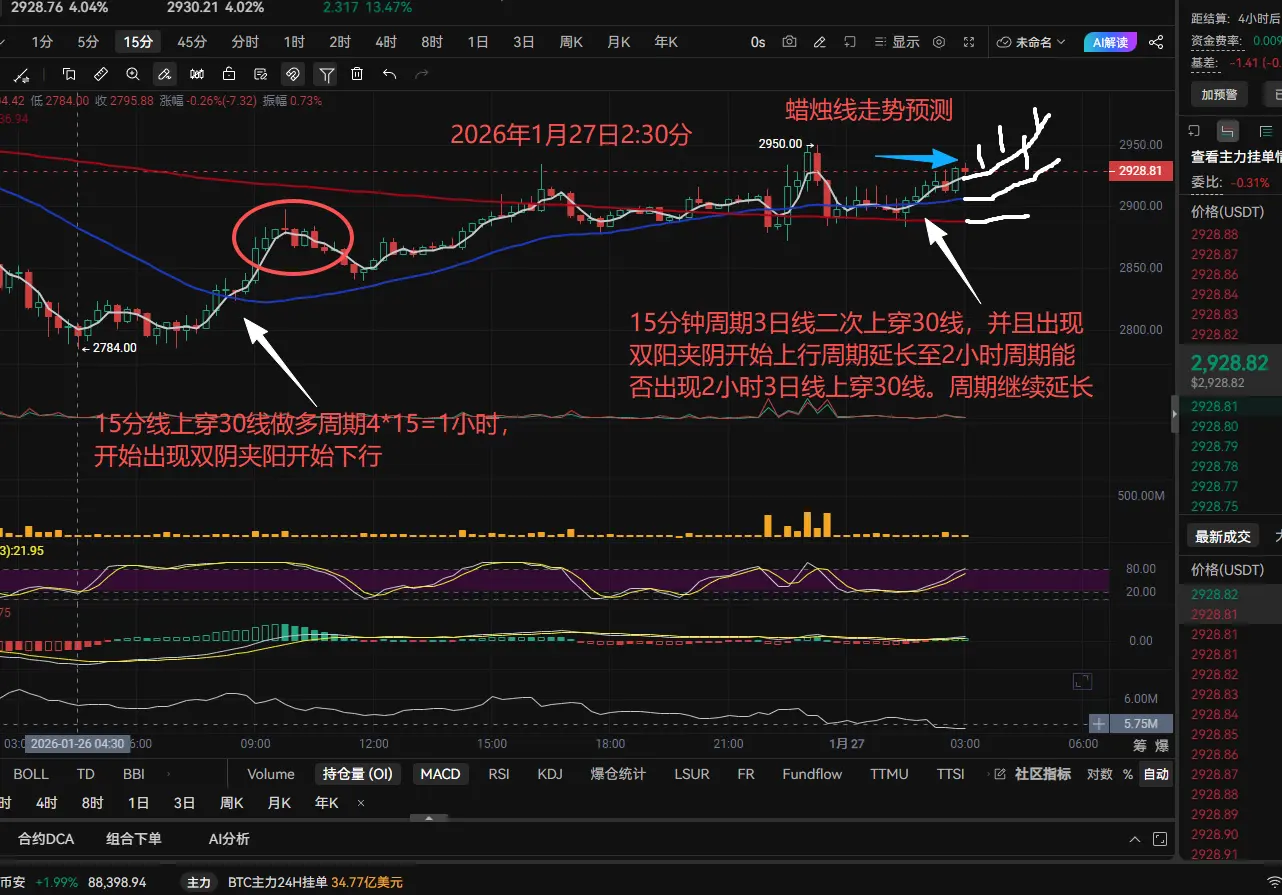Image resolution: width=1282 pixels, height=895 pixels.
Task: Toggle the 持仓量 (OI) indicator
Action: tap(357, 774)
